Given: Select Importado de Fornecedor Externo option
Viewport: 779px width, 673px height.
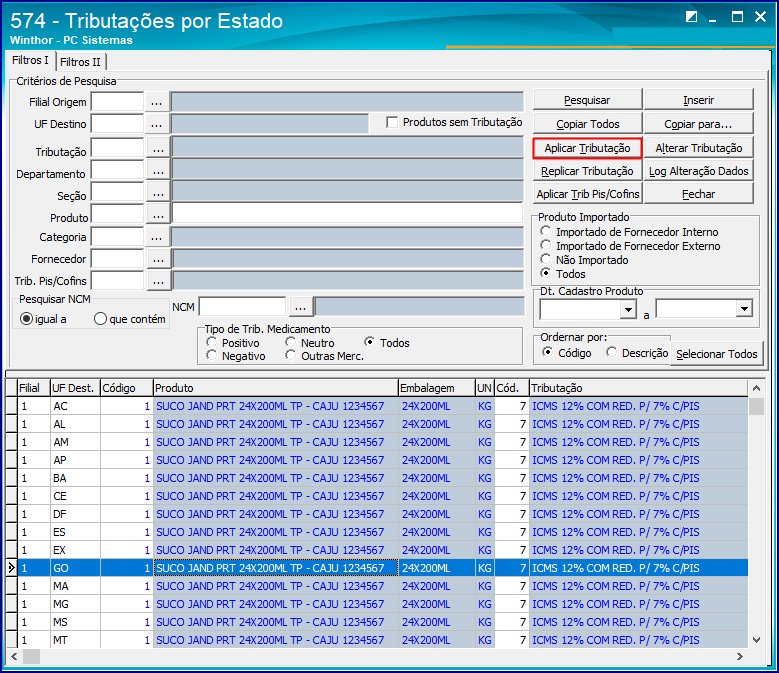Looking at the screenshot, I should tap(546, 245).
